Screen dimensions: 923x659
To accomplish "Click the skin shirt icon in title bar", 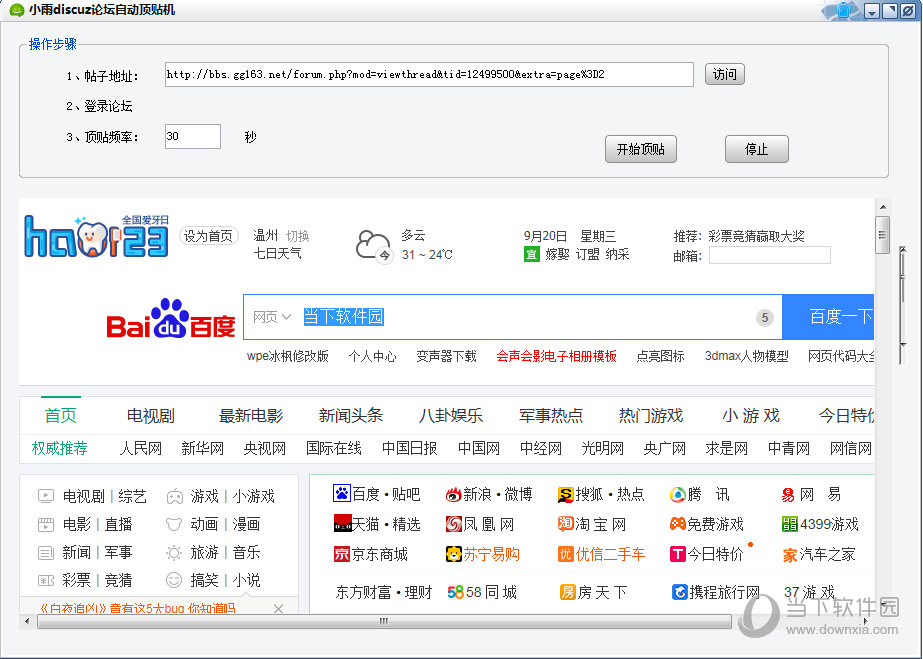I will (844, 11).
